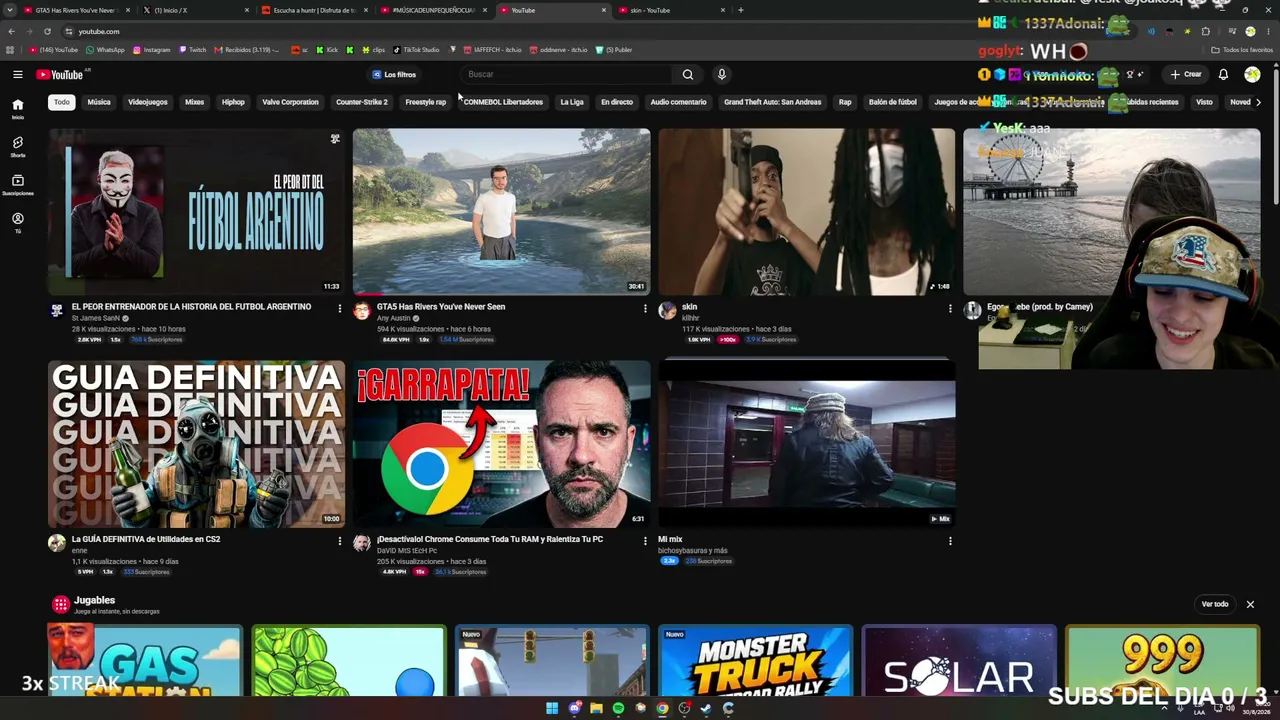Image resolution: width=1280 pixels, height=720 pixels.
Task: Open the Tú section in the sidebar
Action: pyautogui.click(x=18, y=223)
